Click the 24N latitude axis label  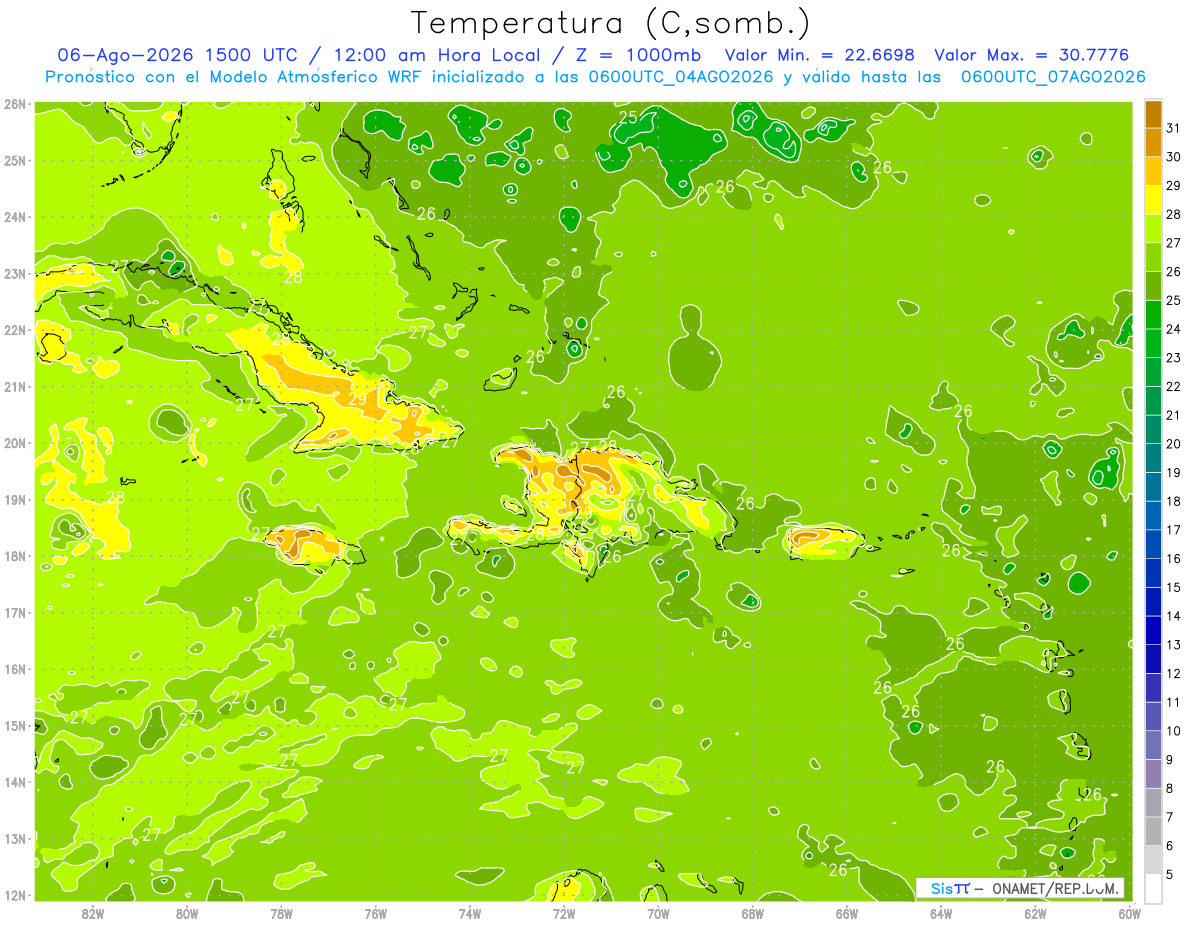pyautogui.click(x=15, y=217)
